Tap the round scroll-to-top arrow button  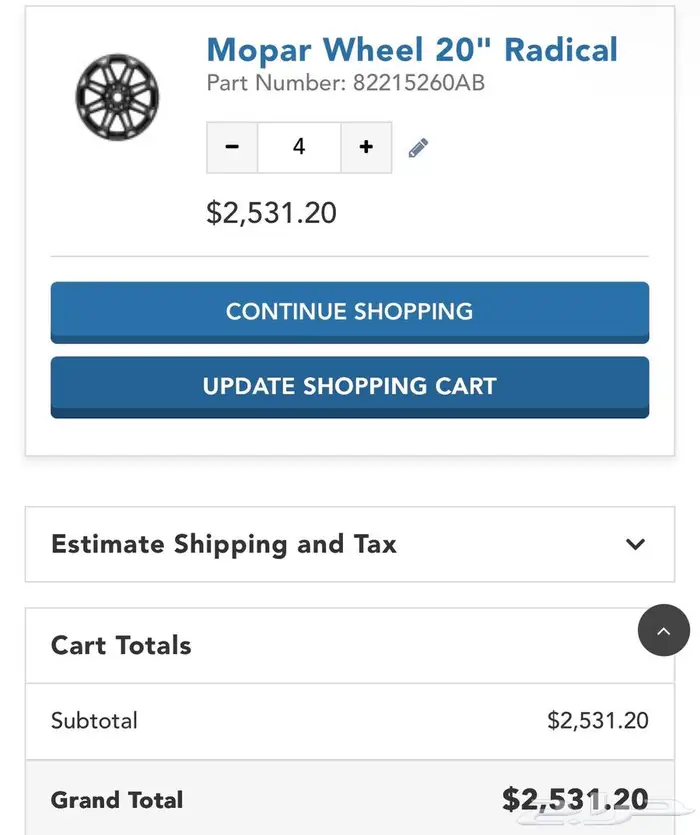pos(664,630)
